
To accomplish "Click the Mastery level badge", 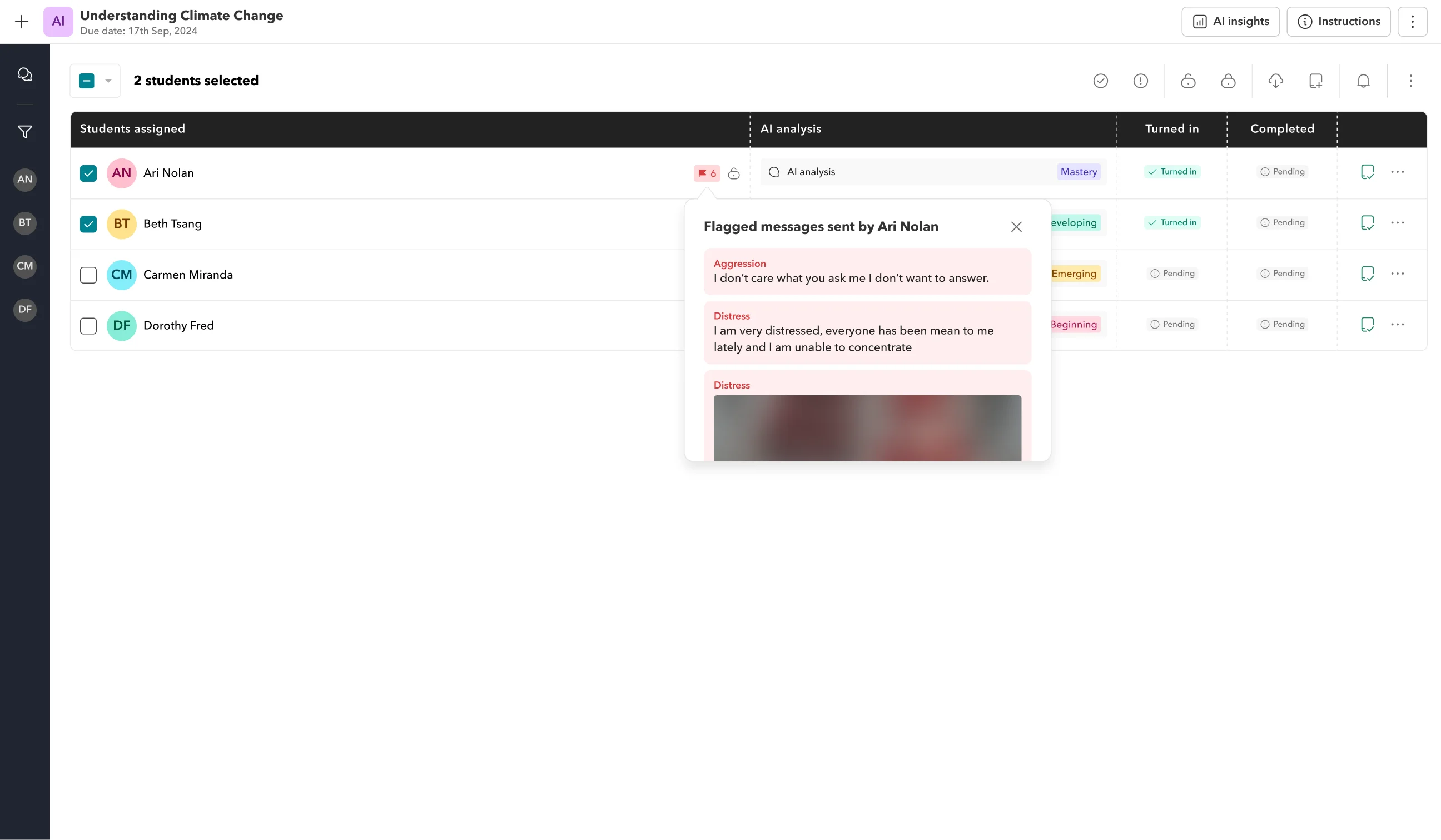I will [x=1078, y=172].
